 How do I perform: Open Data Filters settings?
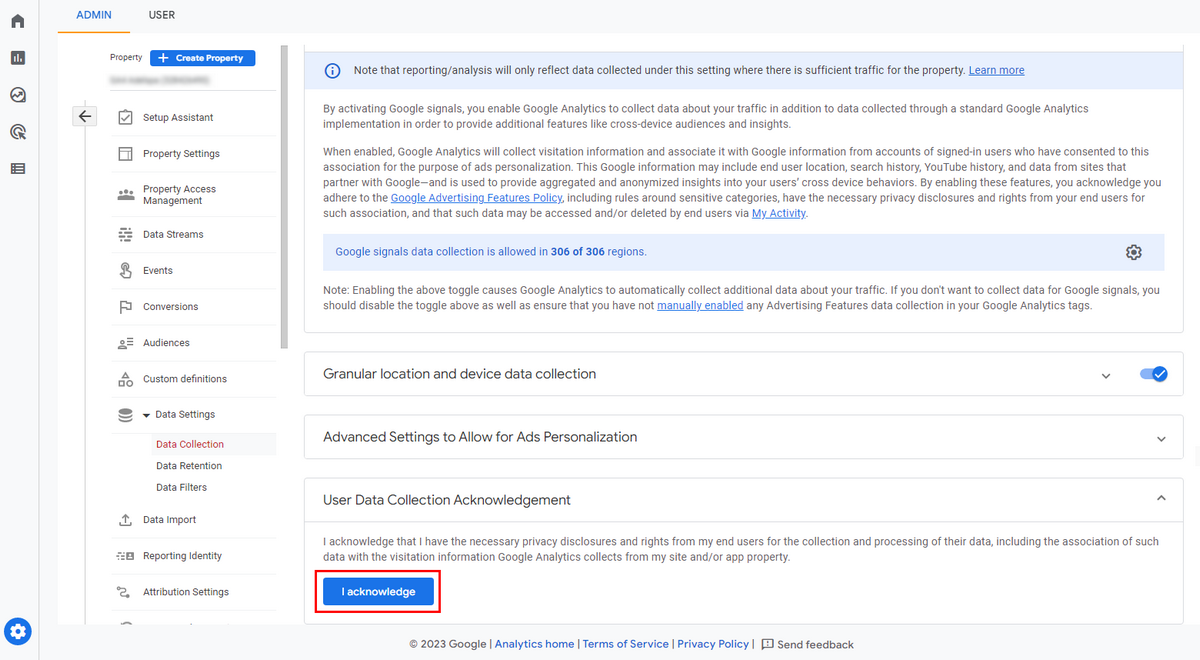181,488
